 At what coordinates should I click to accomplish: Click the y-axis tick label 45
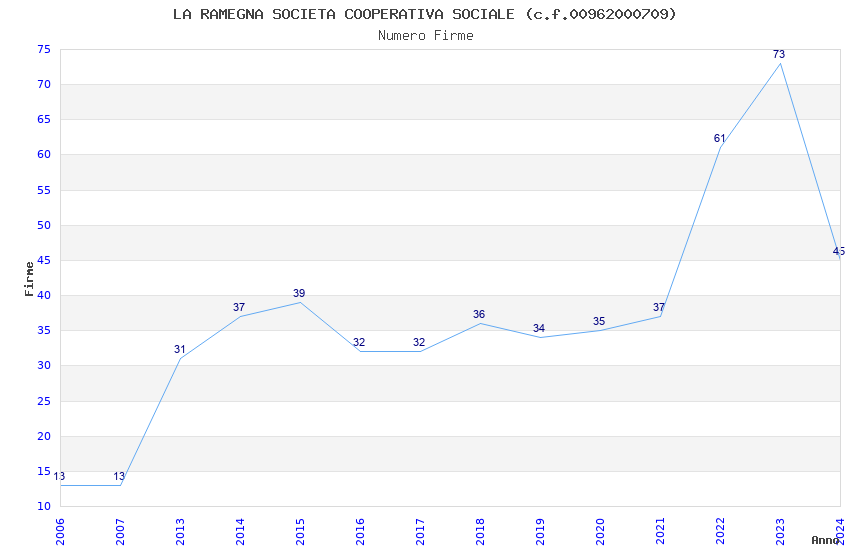(x=44, y=261)
